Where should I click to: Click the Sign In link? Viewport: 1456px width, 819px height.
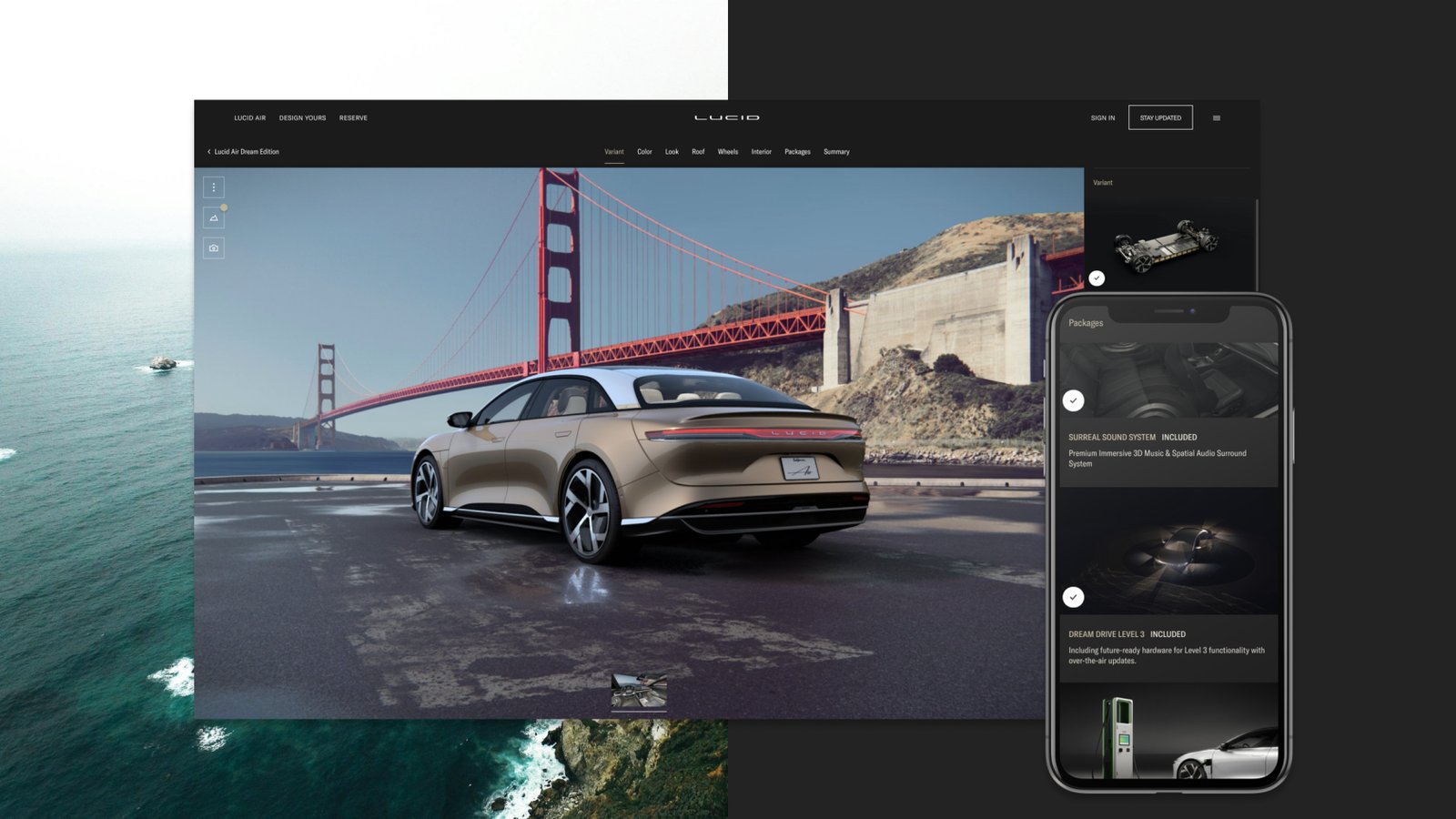[x=1103, y=117]
